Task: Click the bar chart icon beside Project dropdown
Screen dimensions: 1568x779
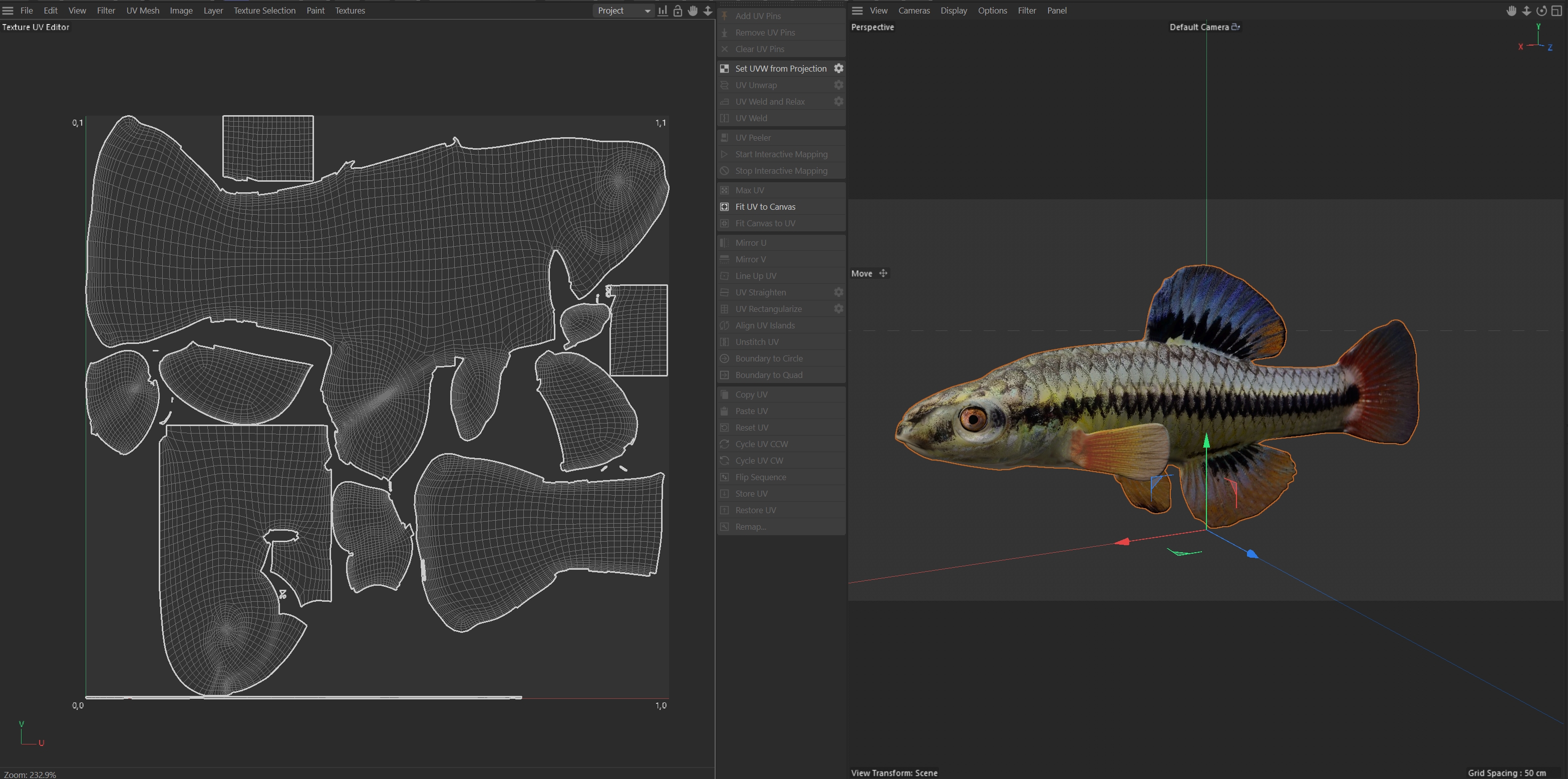Action: [x=662, y=11]
